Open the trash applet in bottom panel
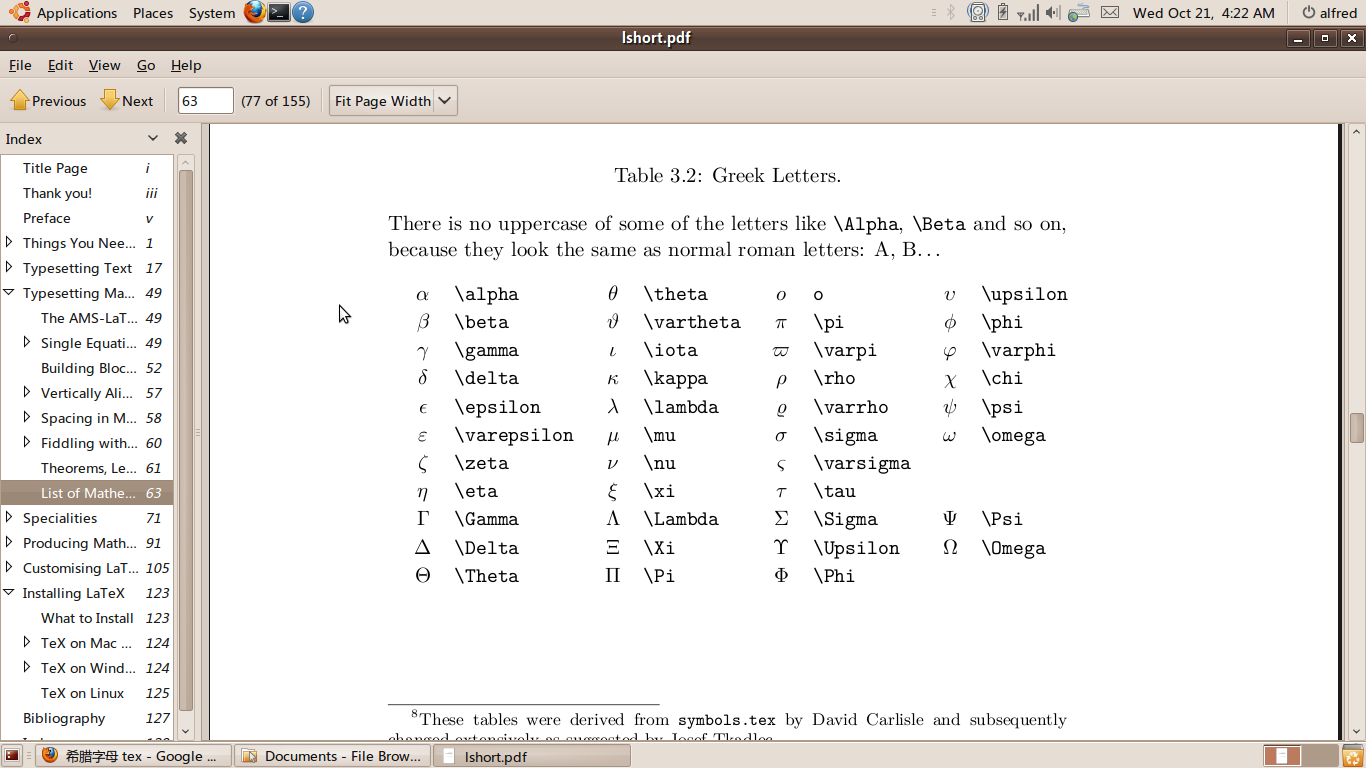The height and width of the screenshot is (768, 1366). coord(1352,756)
